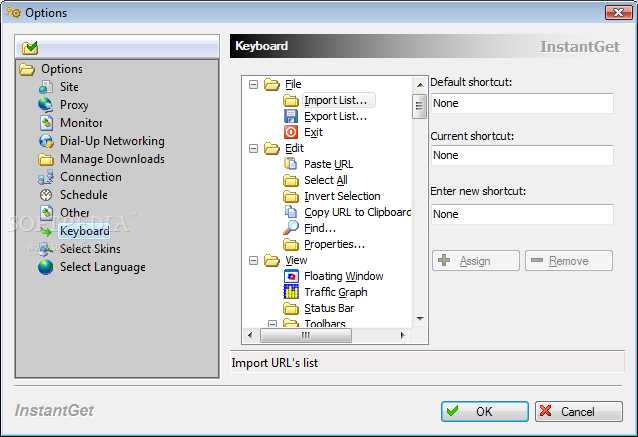The width and height of the screenshot is (638, 437).
Task: Click the Status Bar folder icon
Action: 291,308
